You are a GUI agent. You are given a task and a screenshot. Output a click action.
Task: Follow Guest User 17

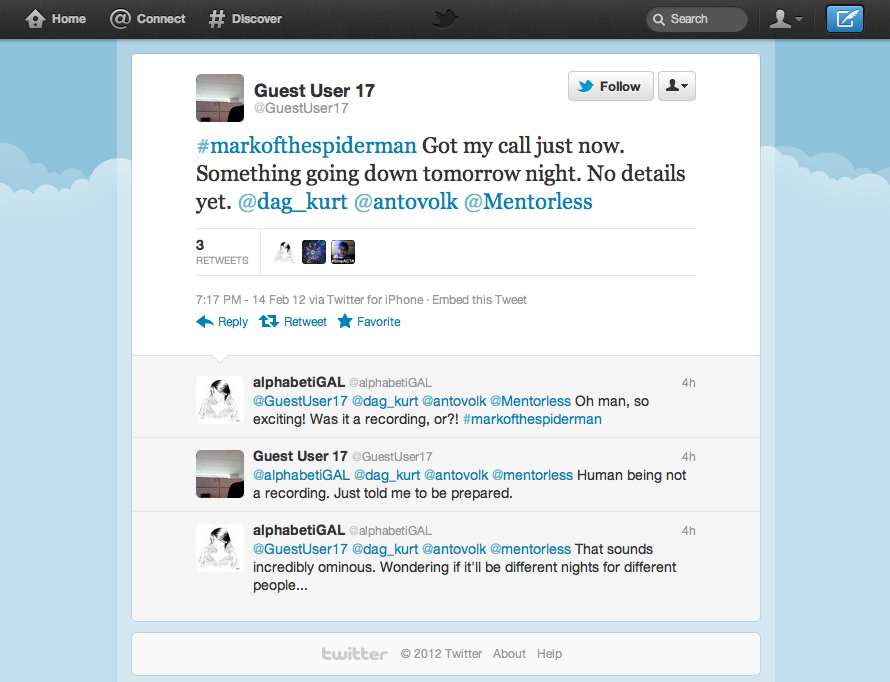point(610,87)
